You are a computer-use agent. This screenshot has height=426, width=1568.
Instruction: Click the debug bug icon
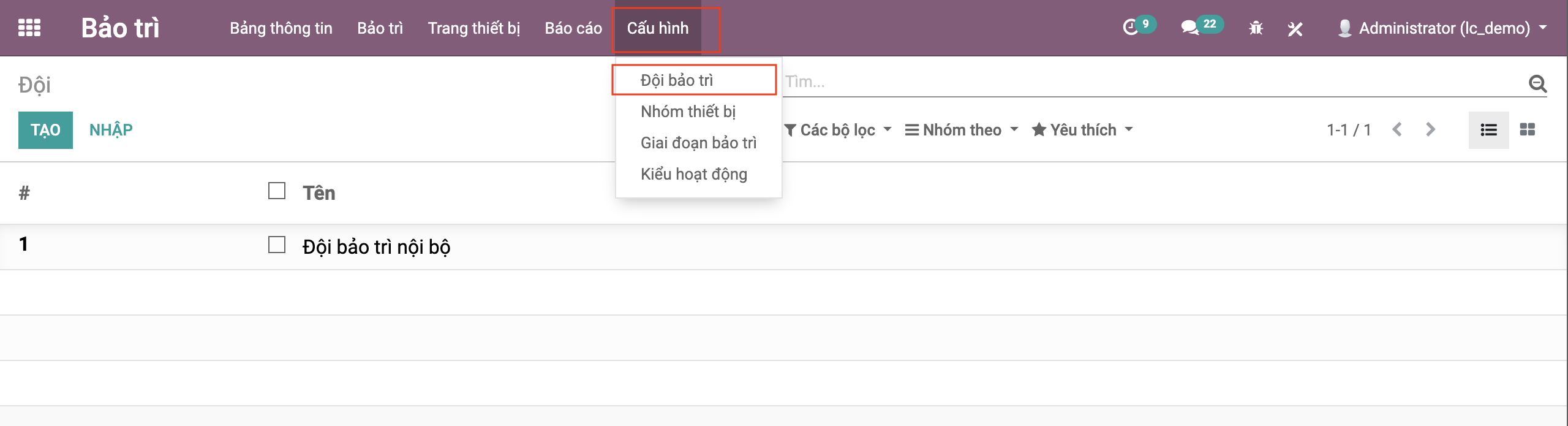pos(1256,28)
